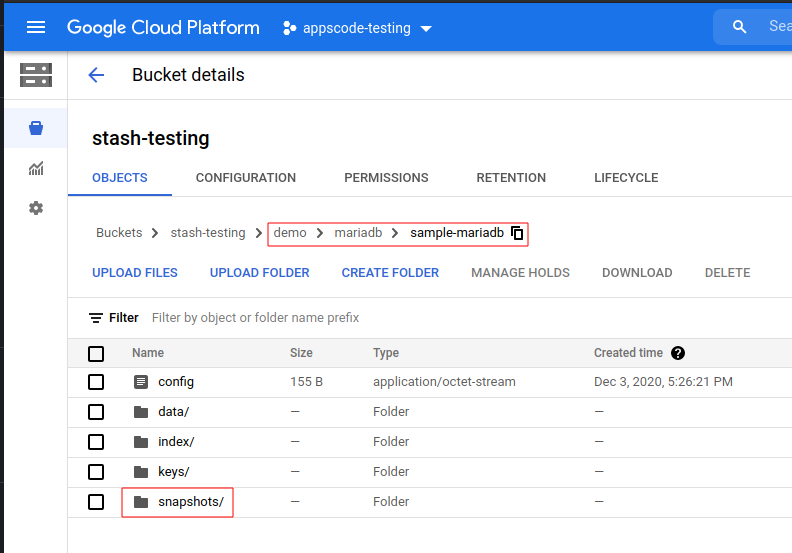792x553 pixels.
Task: Click the Upload Files button
Action: click(135, 273)
